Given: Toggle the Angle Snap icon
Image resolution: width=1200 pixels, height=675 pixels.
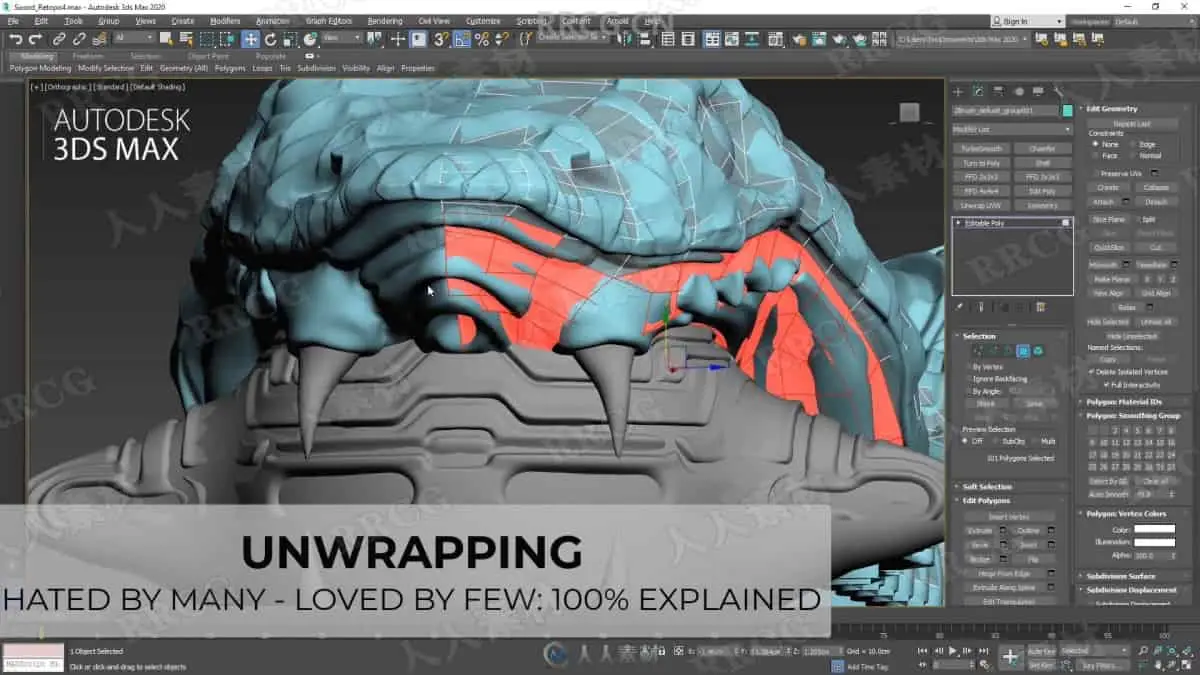Looking at the screenshot, I should click(x=462, y=39).
